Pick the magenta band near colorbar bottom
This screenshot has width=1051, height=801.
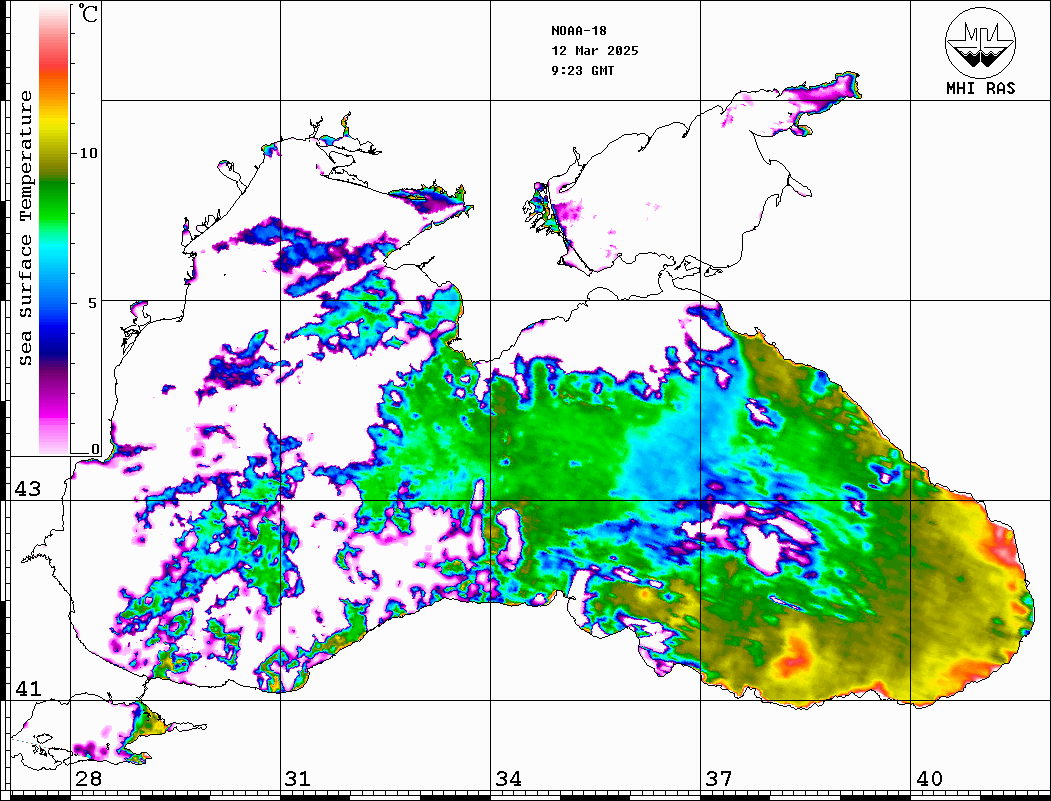(x=54, y=405)
